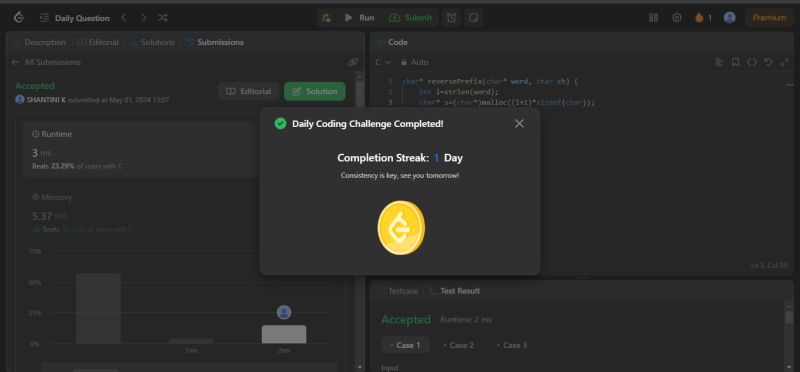
Task: Pick a random question shuffle icon
Action: 163,18
